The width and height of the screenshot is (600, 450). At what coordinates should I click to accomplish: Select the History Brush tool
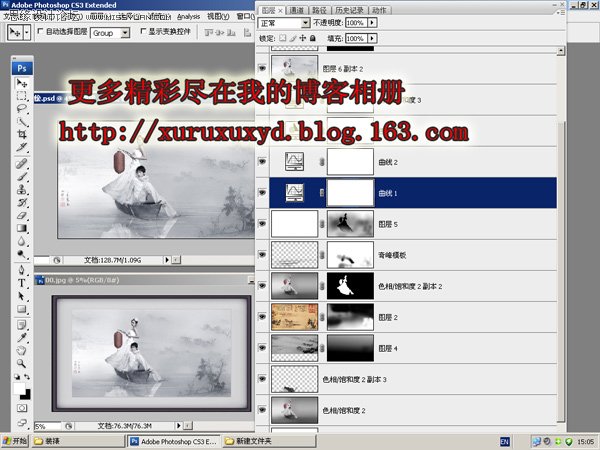pos(22,202)
